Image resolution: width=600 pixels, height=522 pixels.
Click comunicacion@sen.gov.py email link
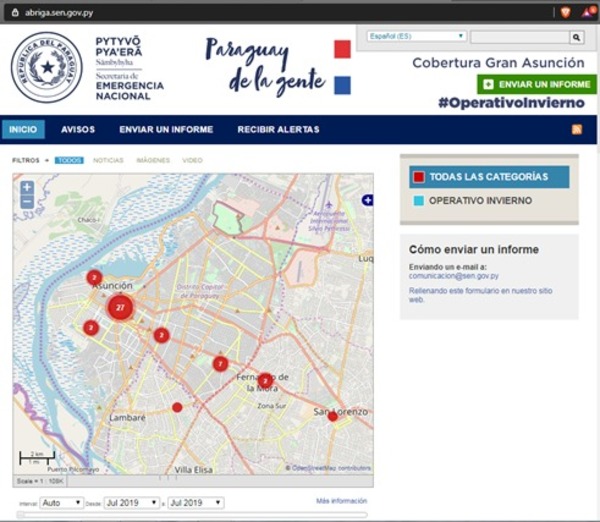click(x=453, y=276)
